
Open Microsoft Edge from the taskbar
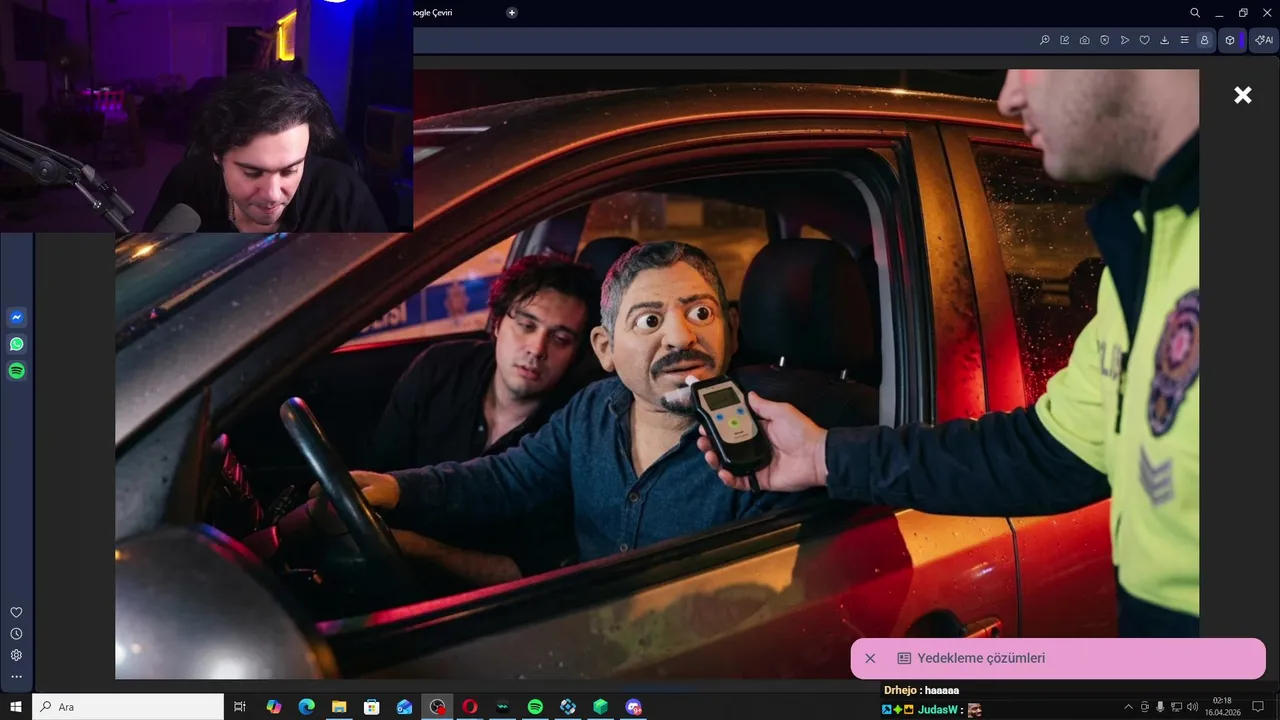click(x=307, y=707)
